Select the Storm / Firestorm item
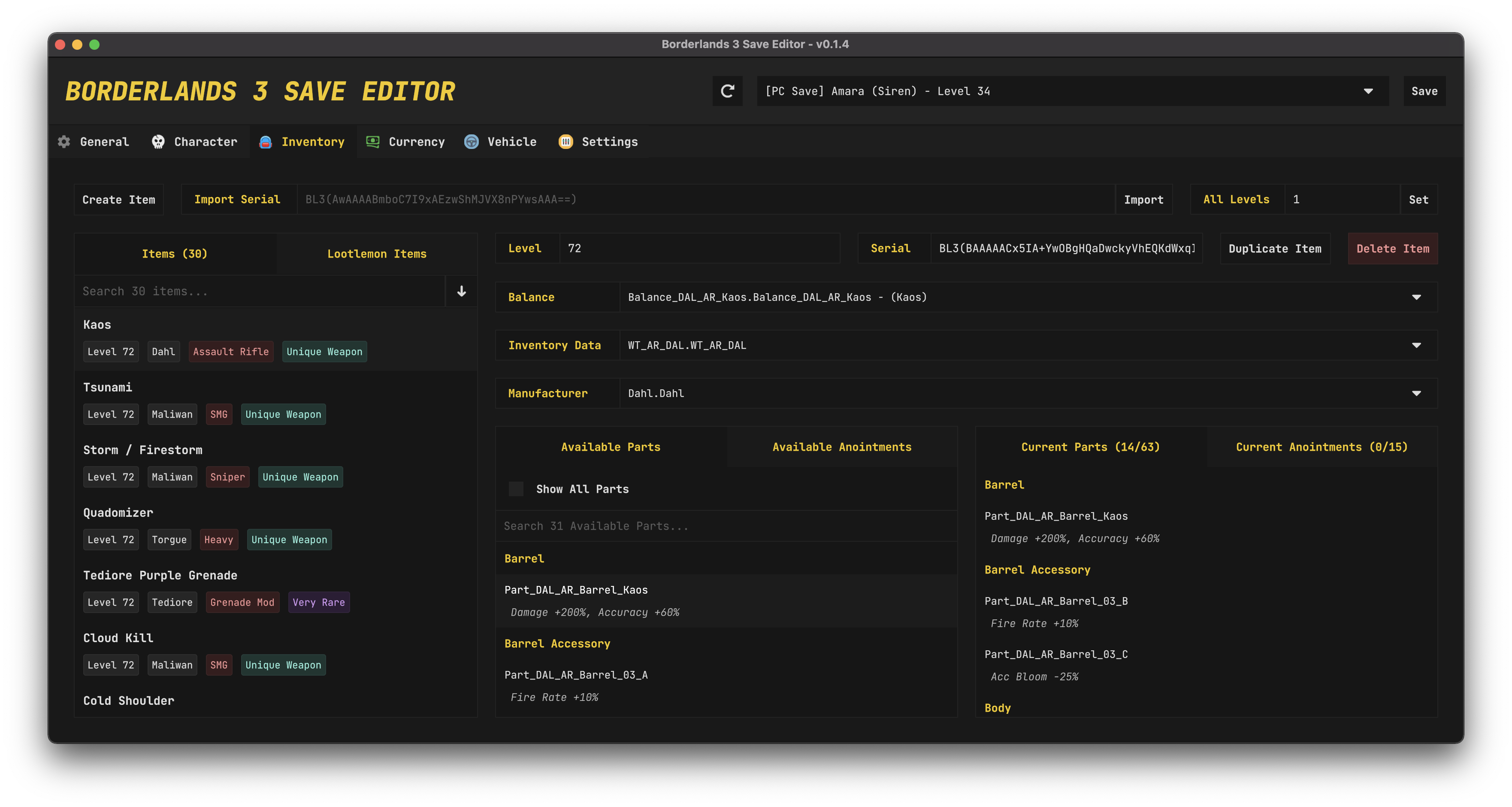 [276, 464]
